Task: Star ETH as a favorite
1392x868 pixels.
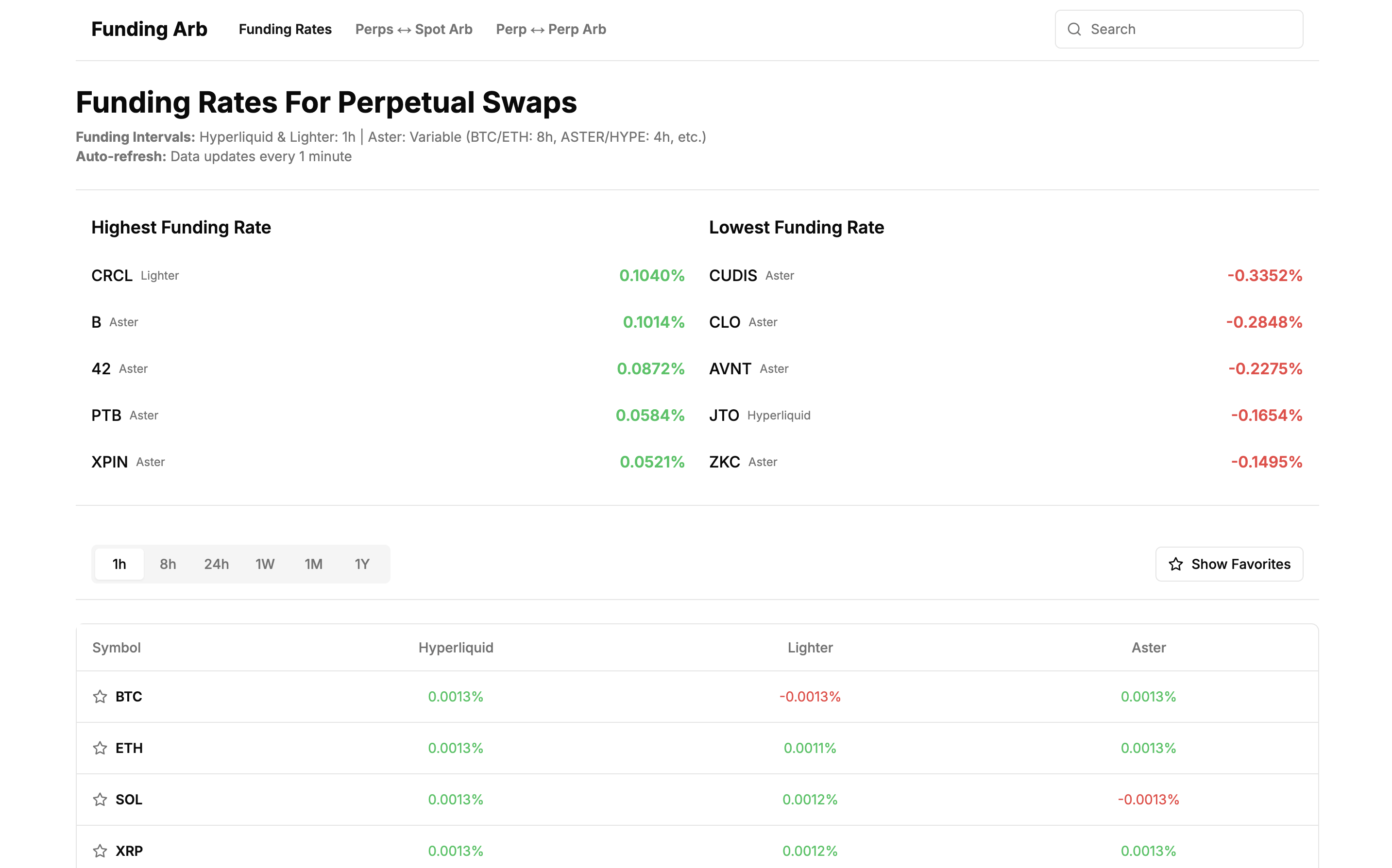Action: tap(100, 748)
